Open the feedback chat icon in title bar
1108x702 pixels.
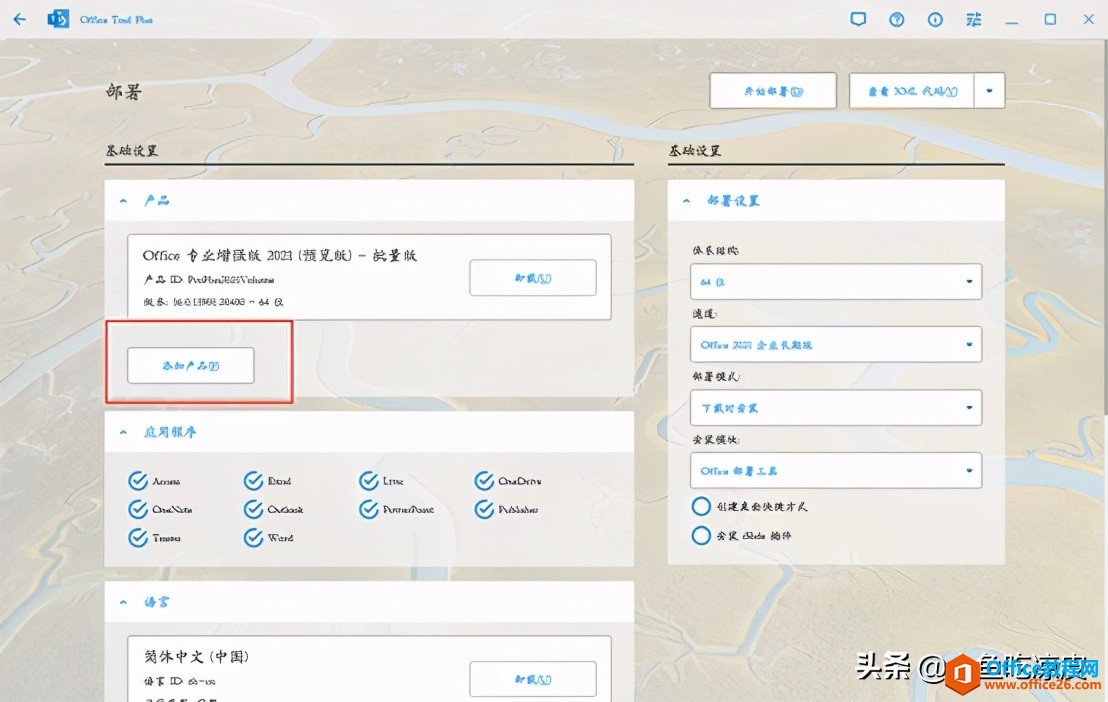pyautogui.click(x=858, y=18)
